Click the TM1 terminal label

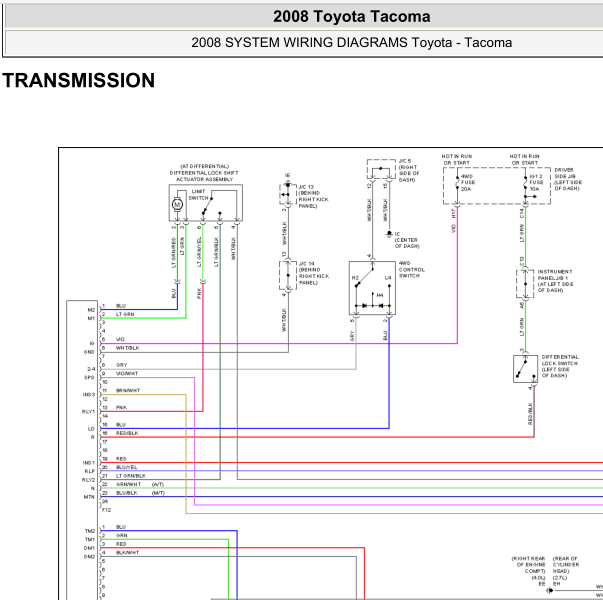[90, 540]
